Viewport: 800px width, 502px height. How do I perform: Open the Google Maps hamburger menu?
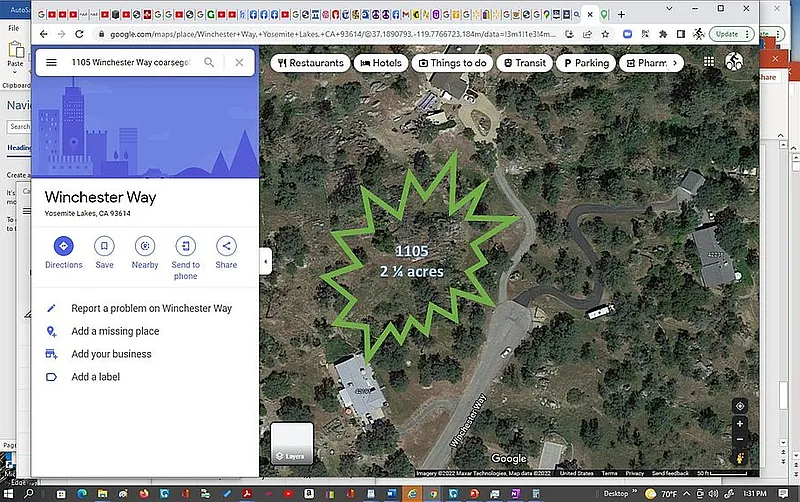[51, 62]
